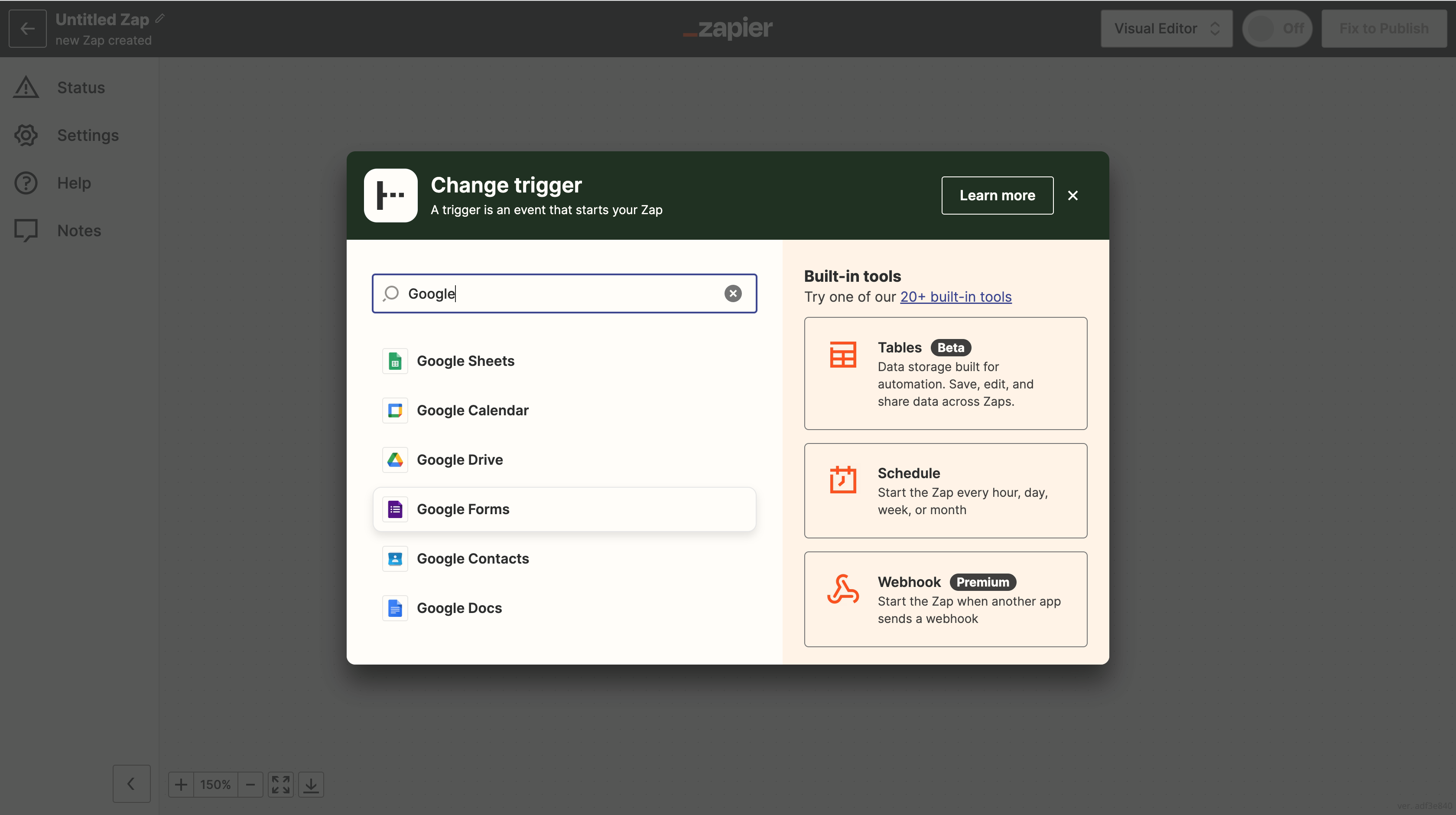Click the Google Calendar icon
This screenshot has width=1456, height=815.
tap(395, 410)
